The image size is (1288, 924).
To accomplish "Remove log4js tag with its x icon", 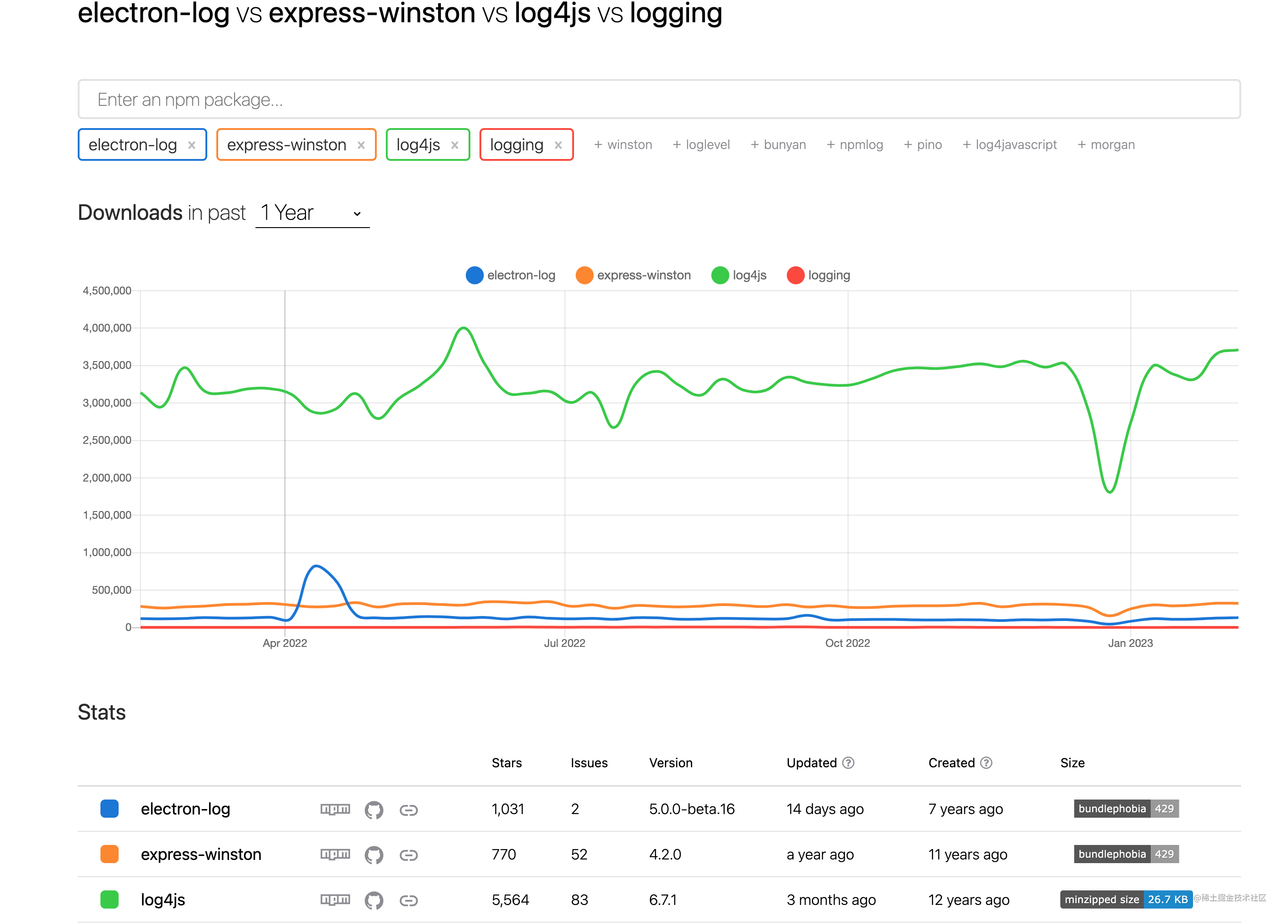I will click(455, 145).
